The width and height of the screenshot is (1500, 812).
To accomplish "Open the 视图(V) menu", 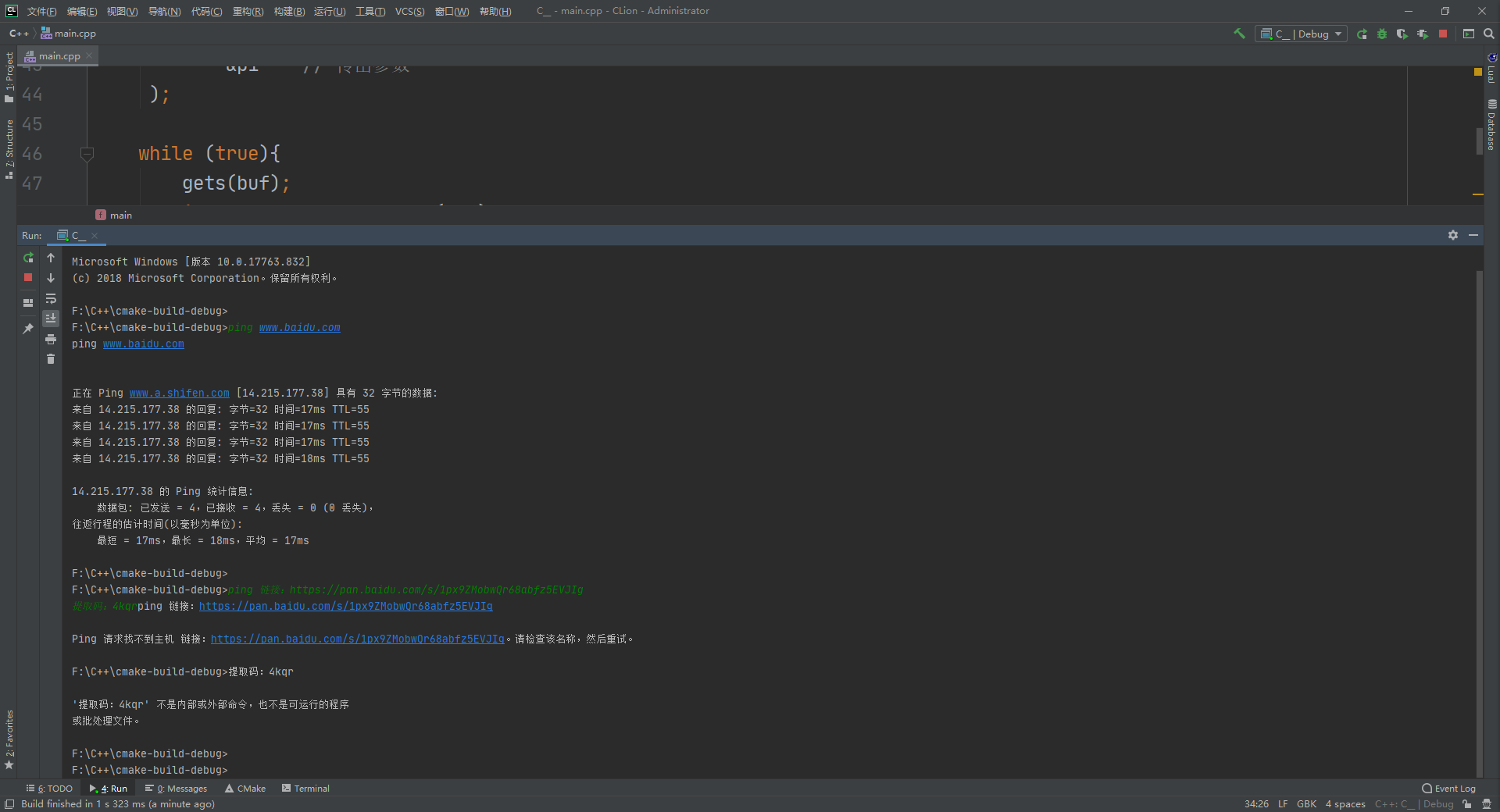I will pyautogui.click(x=122, y=11).
